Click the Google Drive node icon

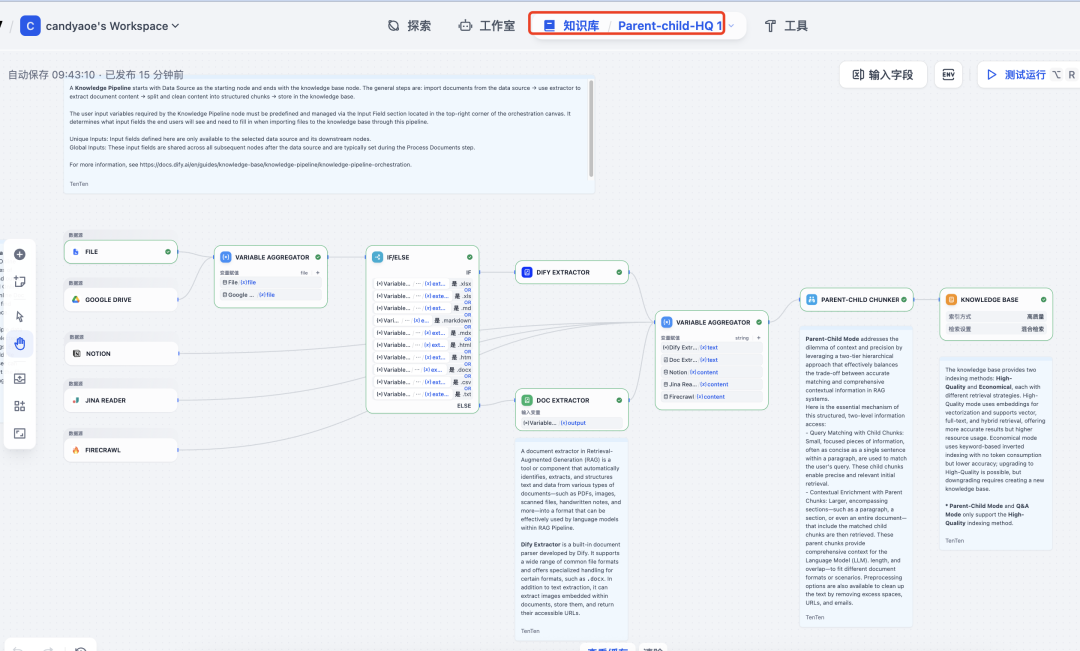coord(76,300)
